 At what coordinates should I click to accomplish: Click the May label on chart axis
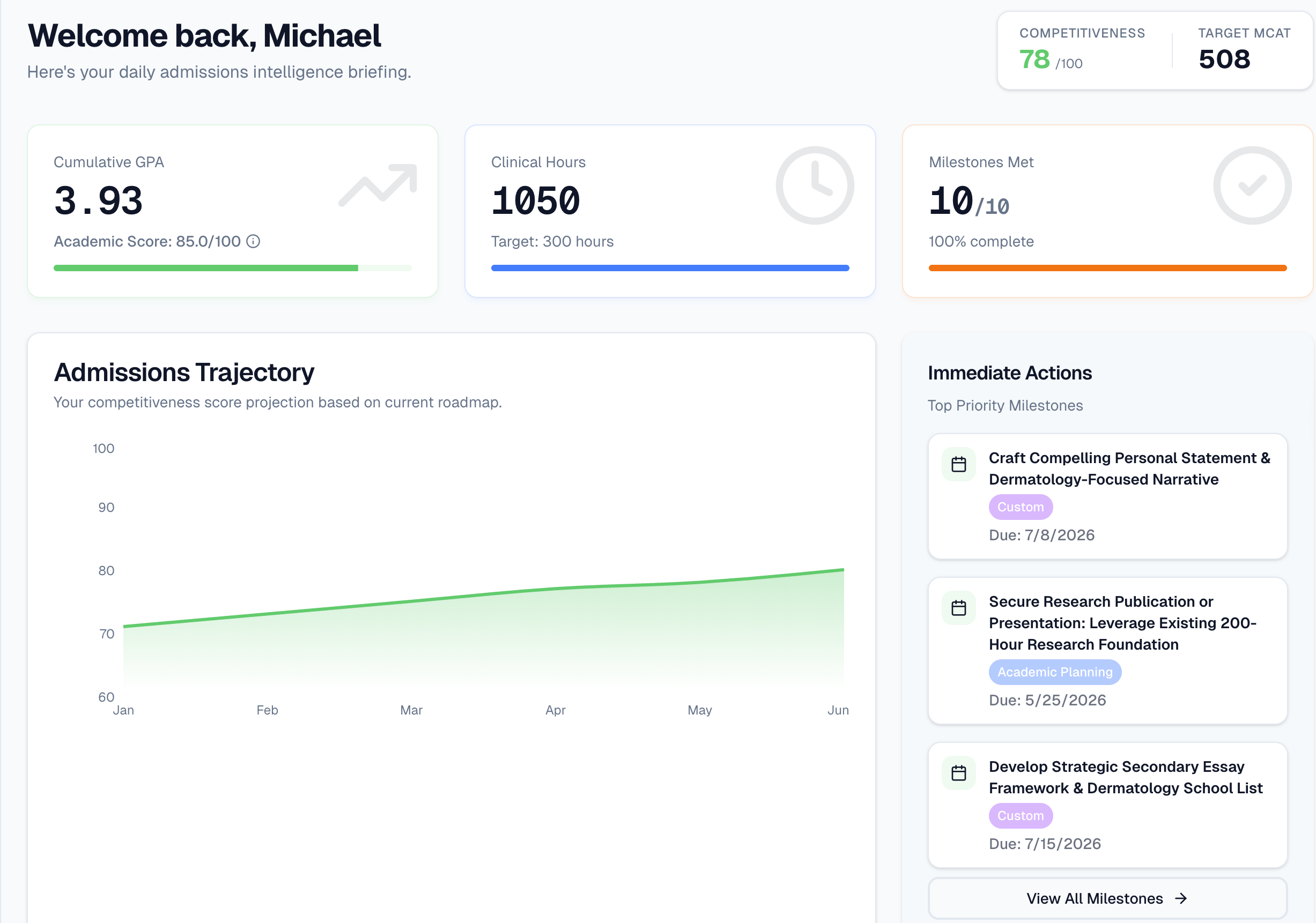pyautogui.click(x=699, y=710)
